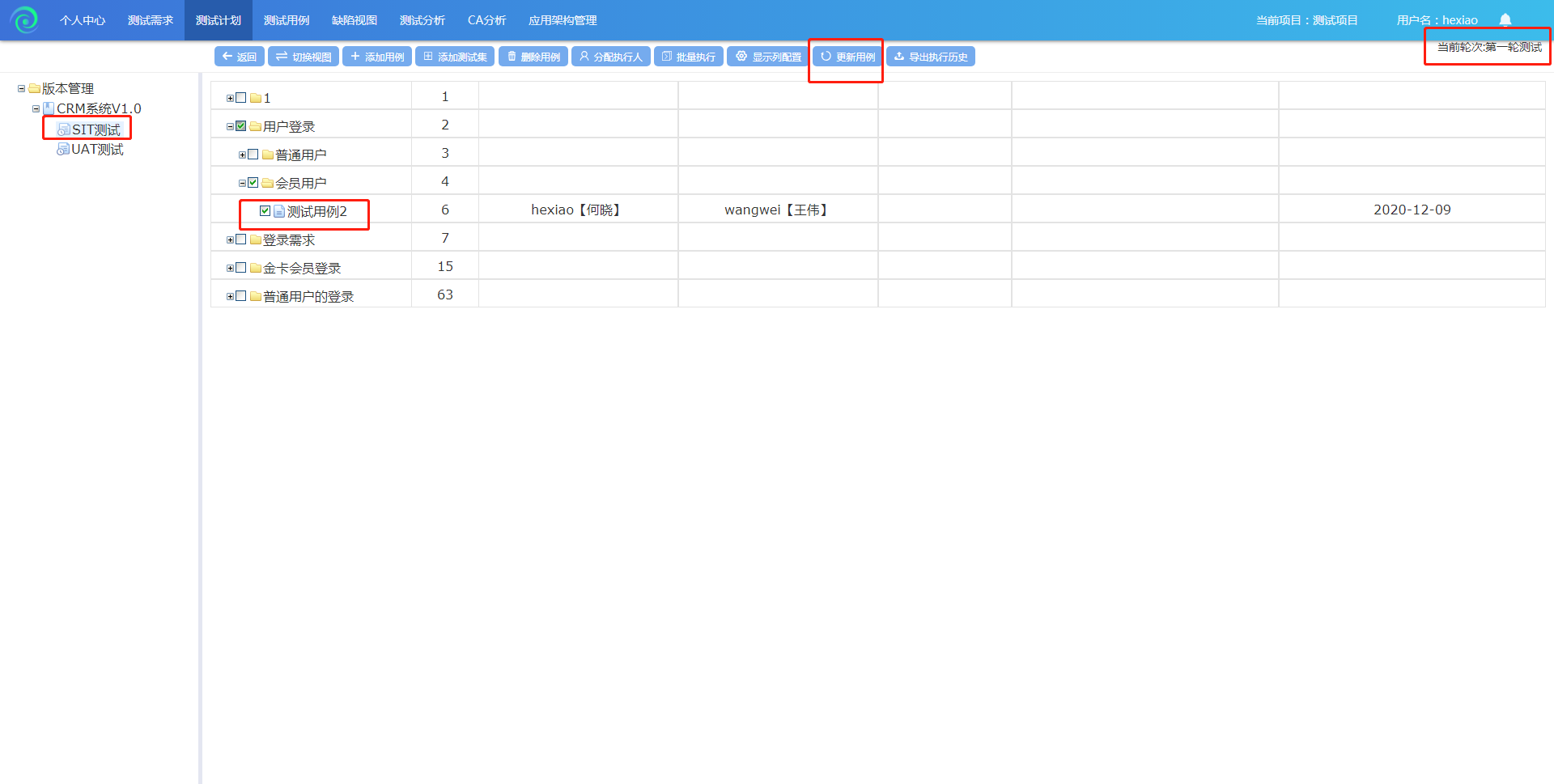The width and height of the screenshot is (1554, 784).
Task: Switch to the 测试用例 menu tab
Action: point(287,20)
